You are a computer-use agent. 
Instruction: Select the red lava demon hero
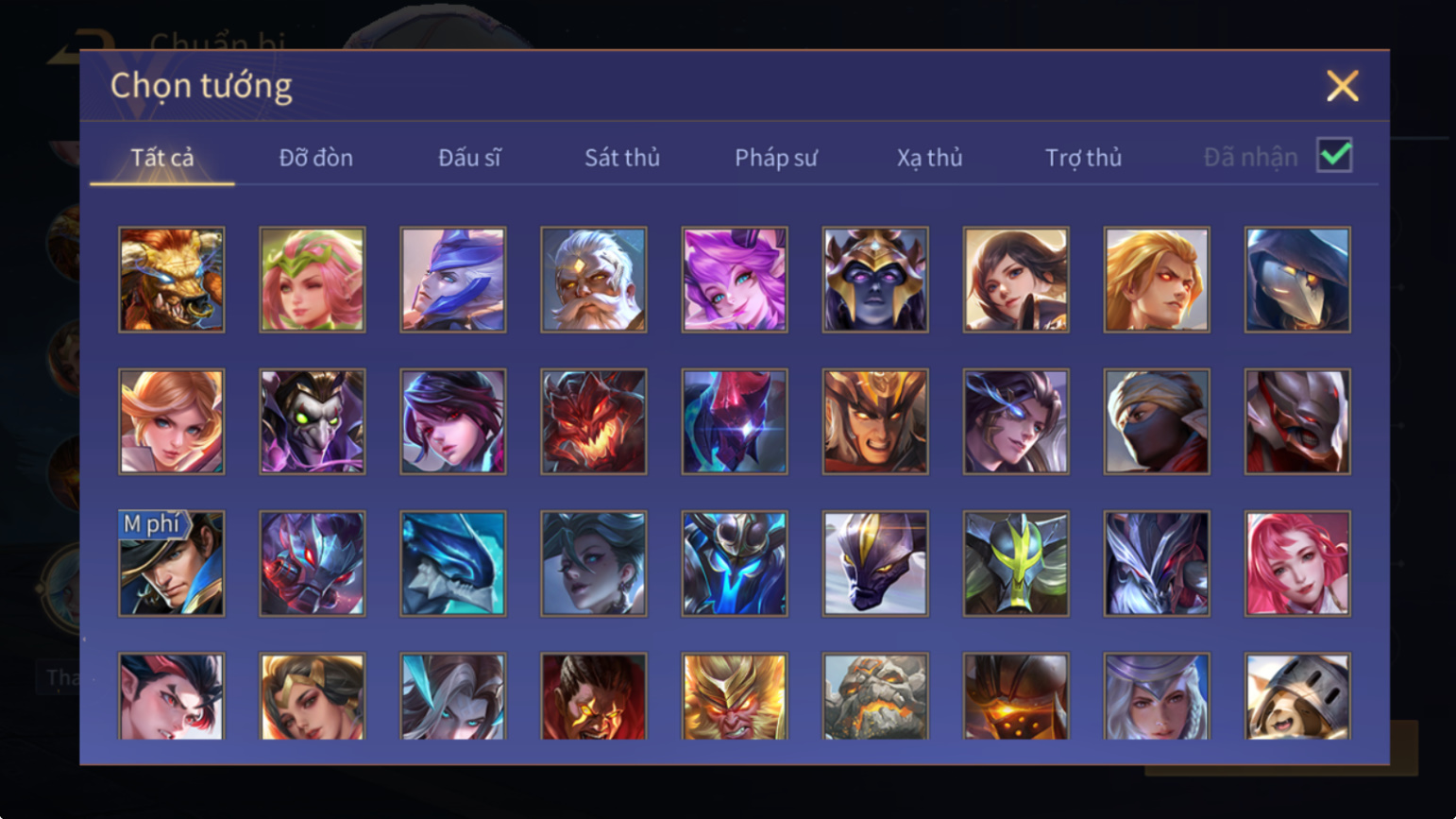(x=594, y=421)
